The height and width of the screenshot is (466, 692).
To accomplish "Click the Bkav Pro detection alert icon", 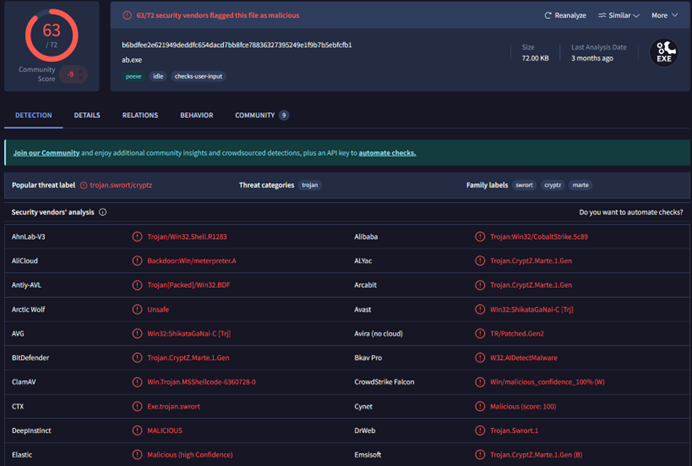I will point(480,358).
